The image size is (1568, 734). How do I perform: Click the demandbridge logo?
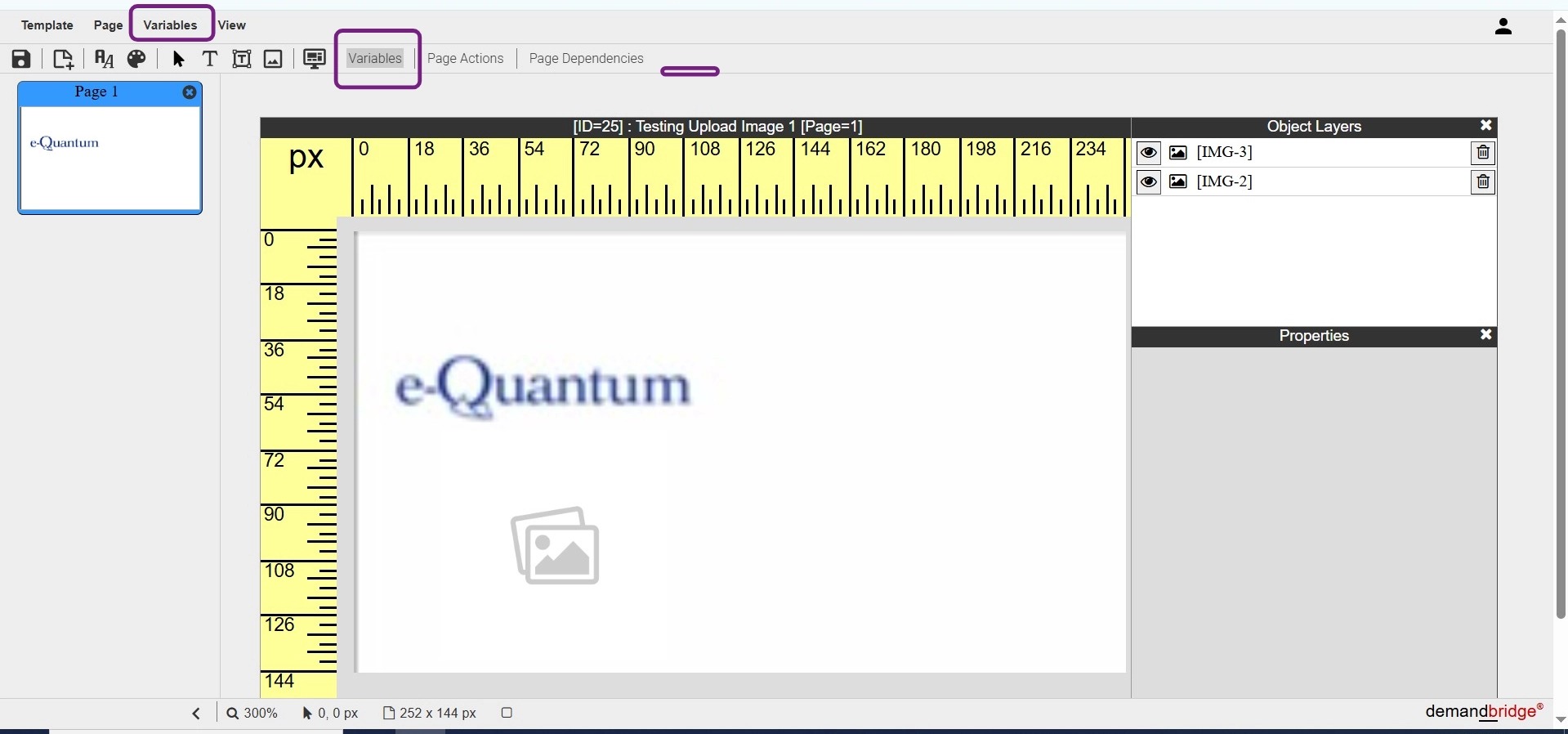point(1484,711)
